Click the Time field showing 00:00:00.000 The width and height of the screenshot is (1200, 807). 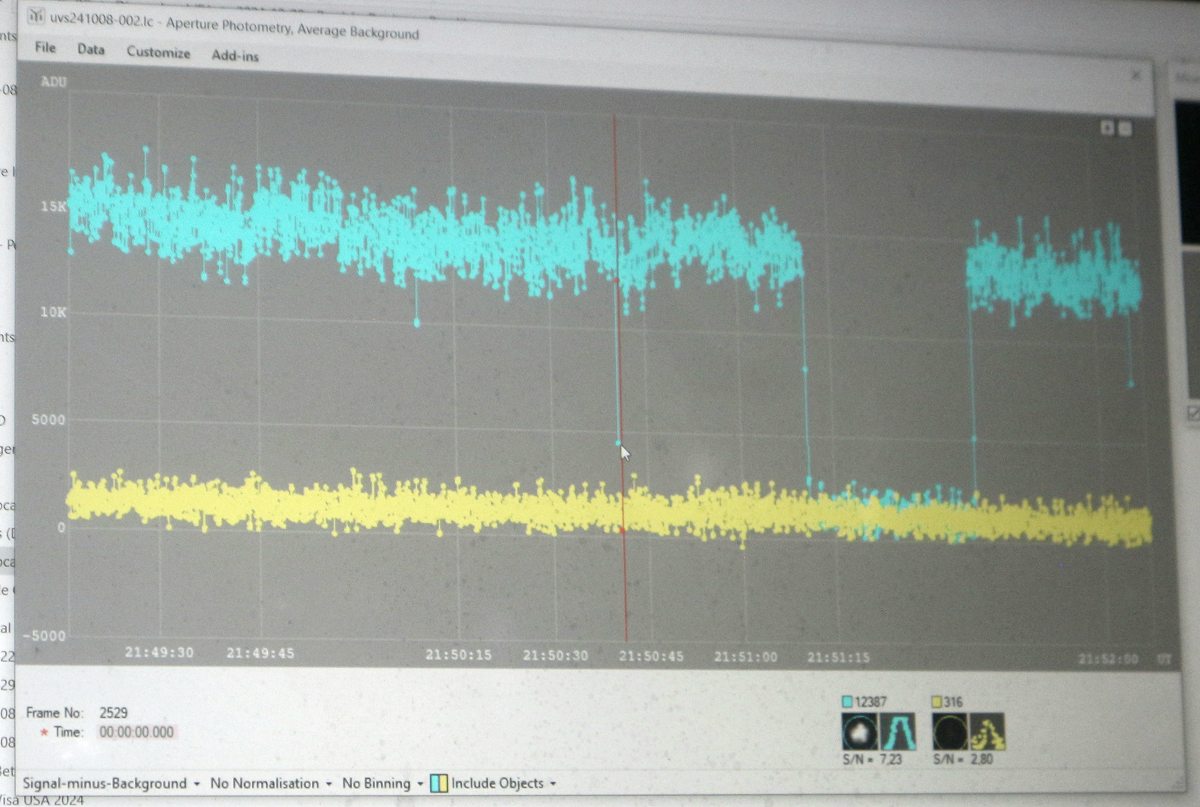(x=136, y=732)
